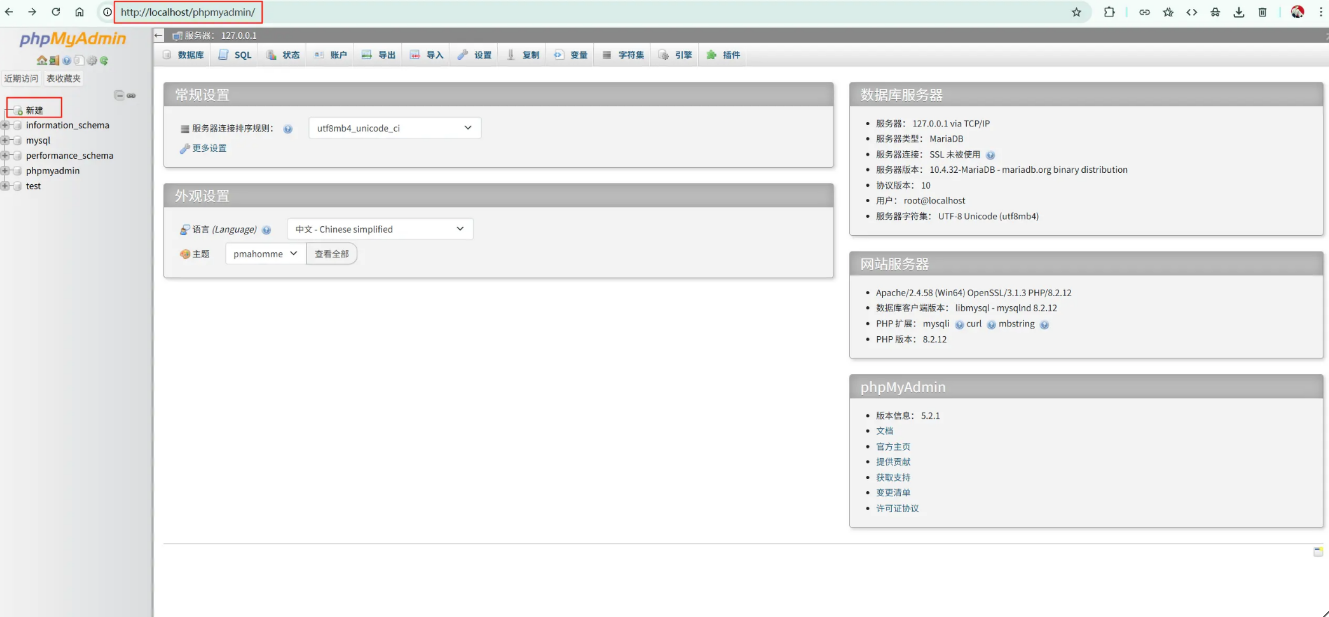Select the 近期访问 tab
Image resolution: width=1329 pixels, height=617 pixels.
tap(21, 79)
